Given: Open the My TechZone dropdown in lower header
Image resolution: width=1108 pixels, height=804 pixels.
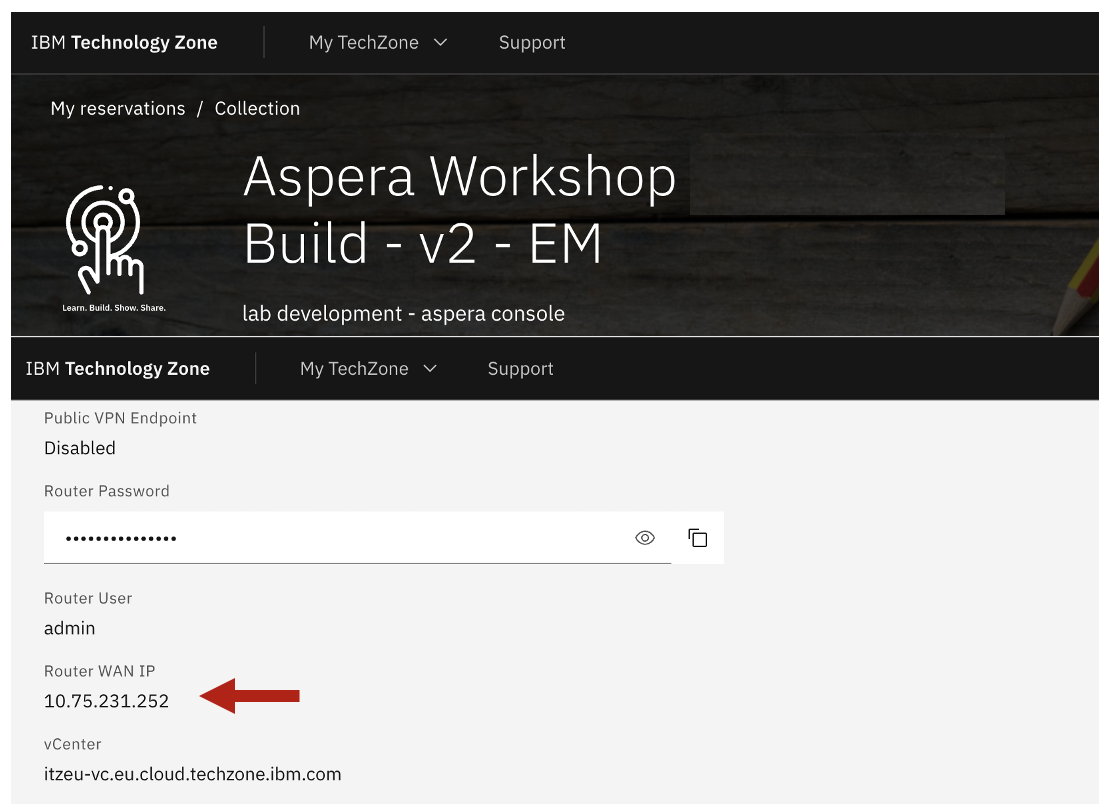Looking at the screenshot, I should (x=368, y=369).
